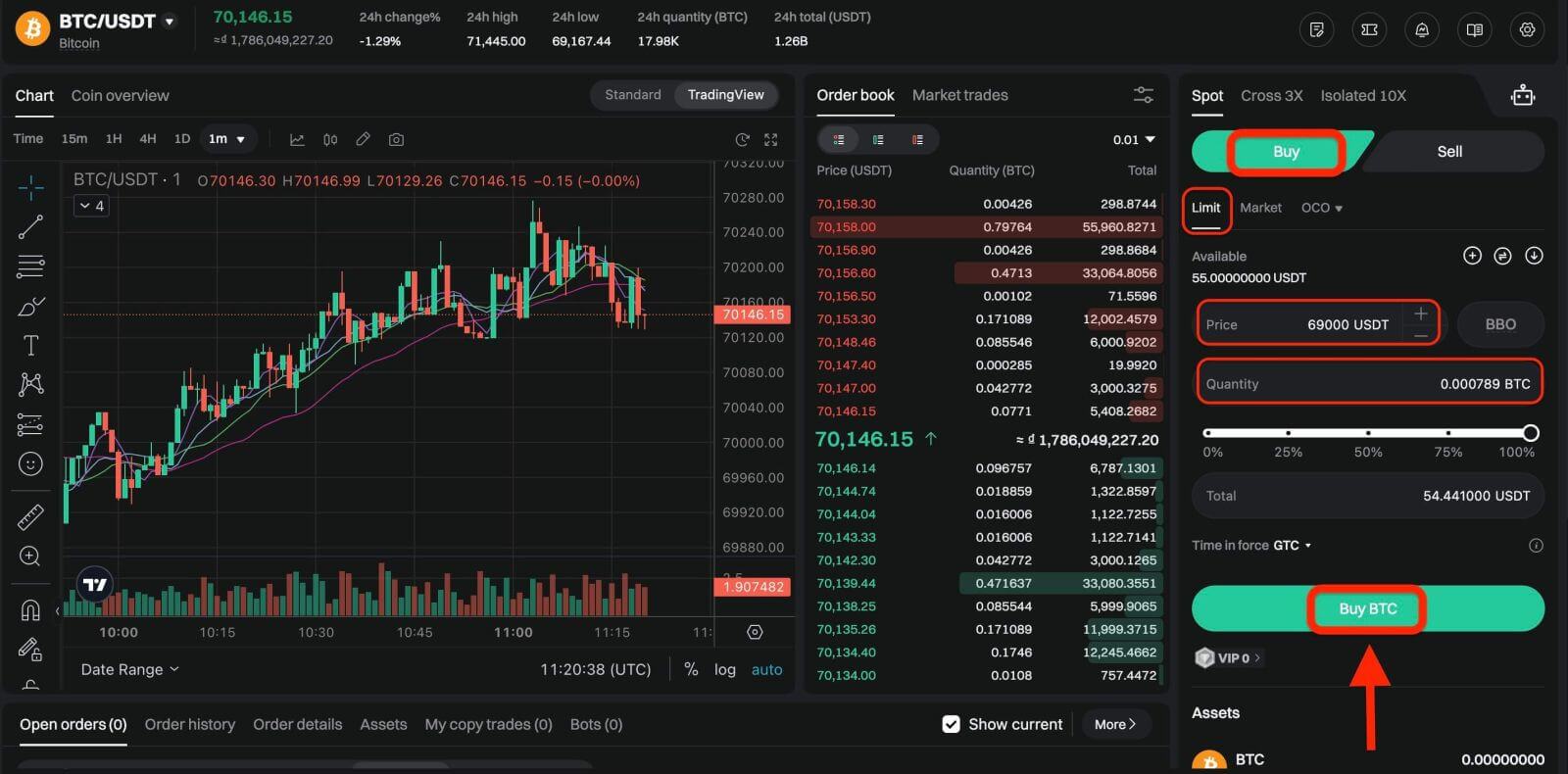
Task: Select the Text tool in chart sidebar
Action: (30, 346)
